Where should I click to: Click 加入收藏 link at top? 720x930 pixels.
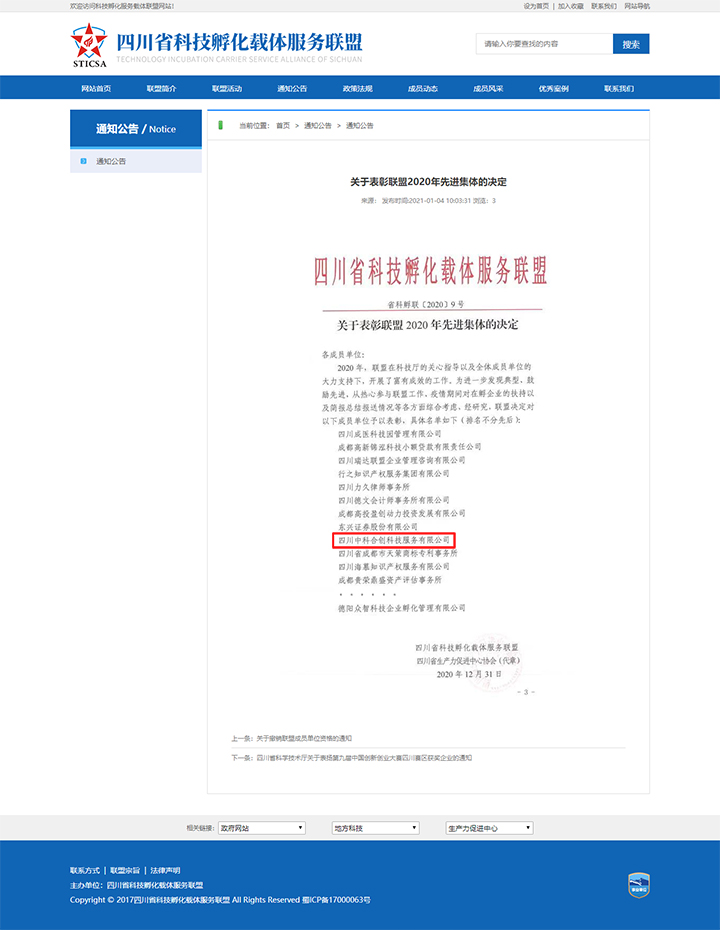[x=571, y=6]
